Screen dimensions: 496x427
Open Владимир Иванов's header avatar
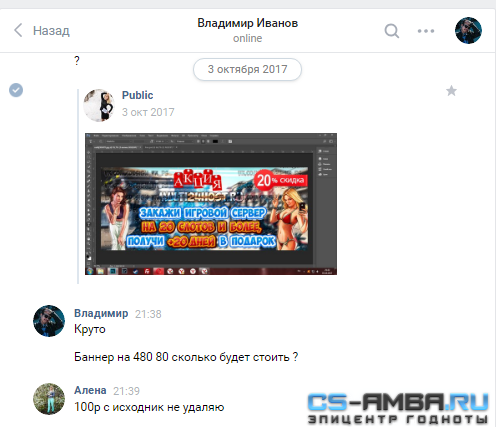pyautogui.click(x=468, y=30)
